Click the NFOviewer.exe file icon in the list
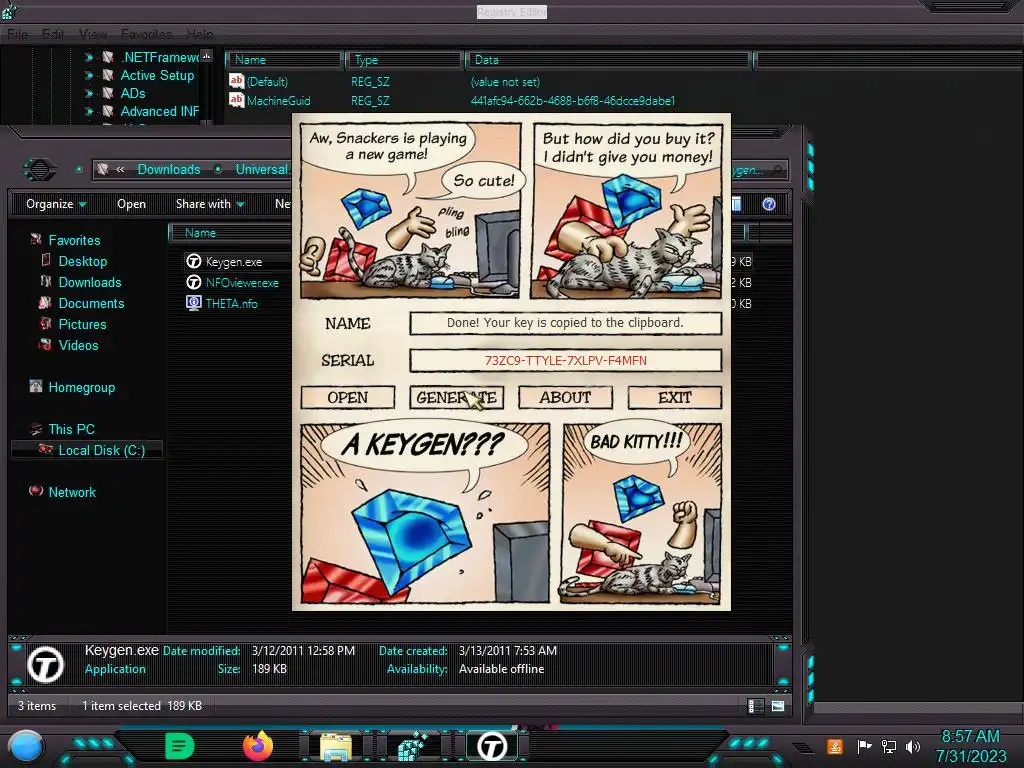Image resolution: width=1024 pixels, height=768 pixels. coord(193,282)
